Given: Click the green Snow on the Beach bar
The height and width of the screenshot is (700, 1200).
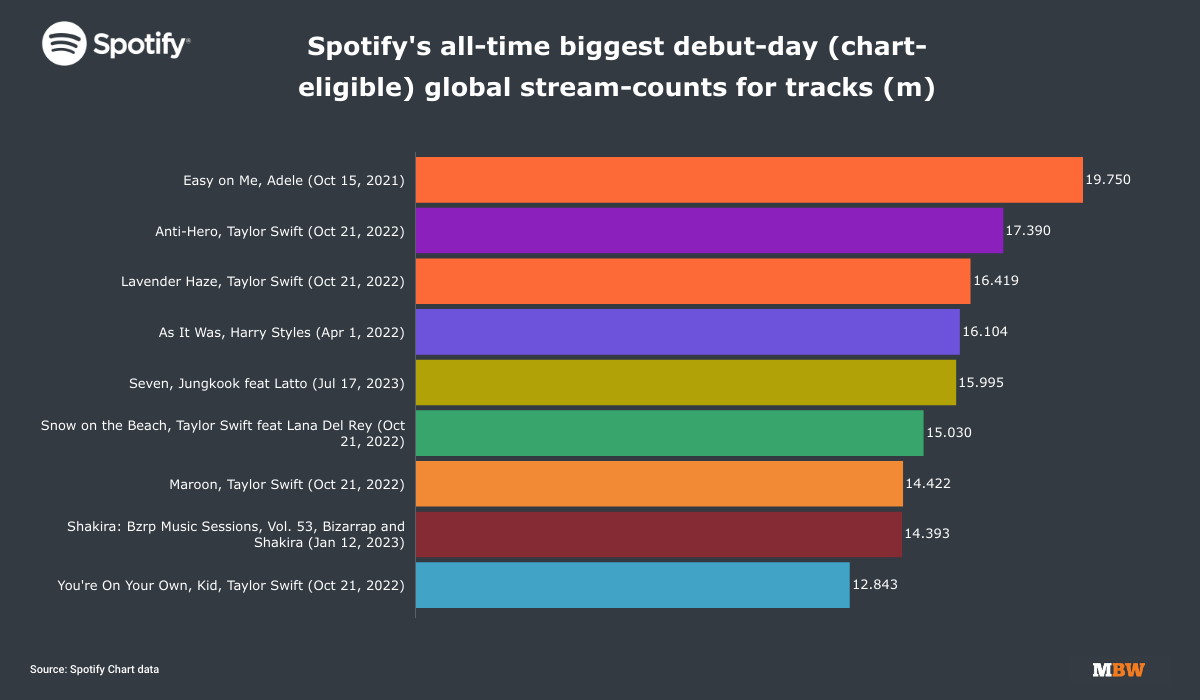Looking at the screenshot, I should [x=670, y=433].
